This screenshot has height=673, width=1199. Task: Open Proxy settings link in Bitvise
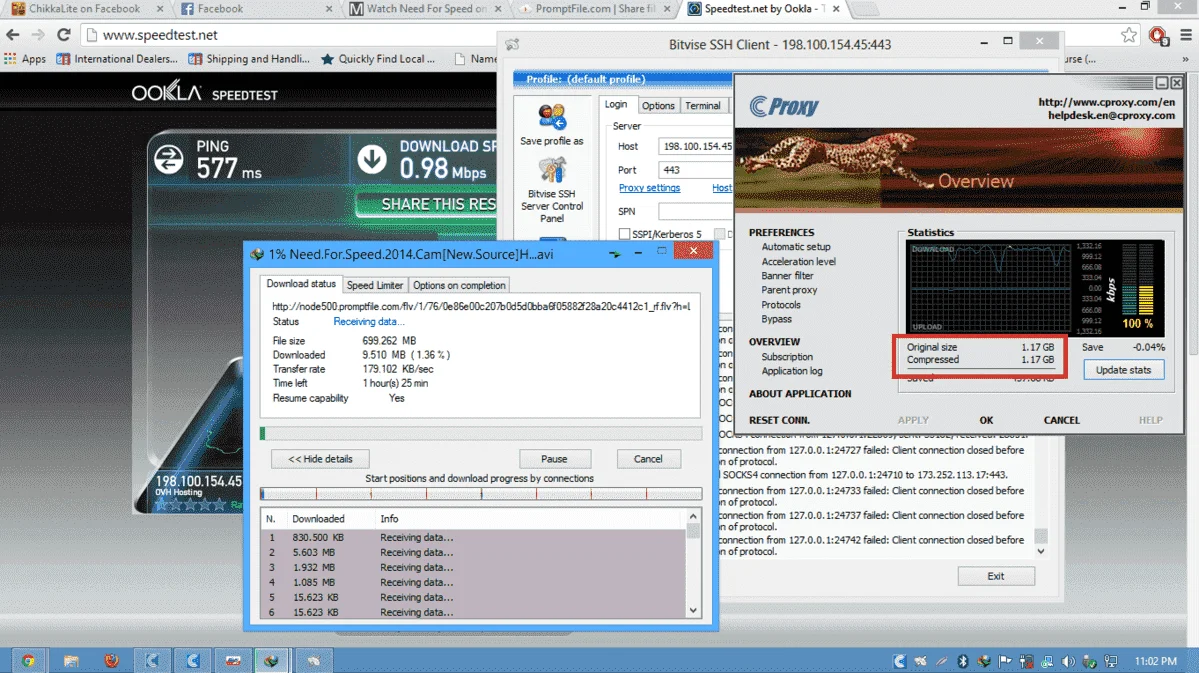click(649, 188)
